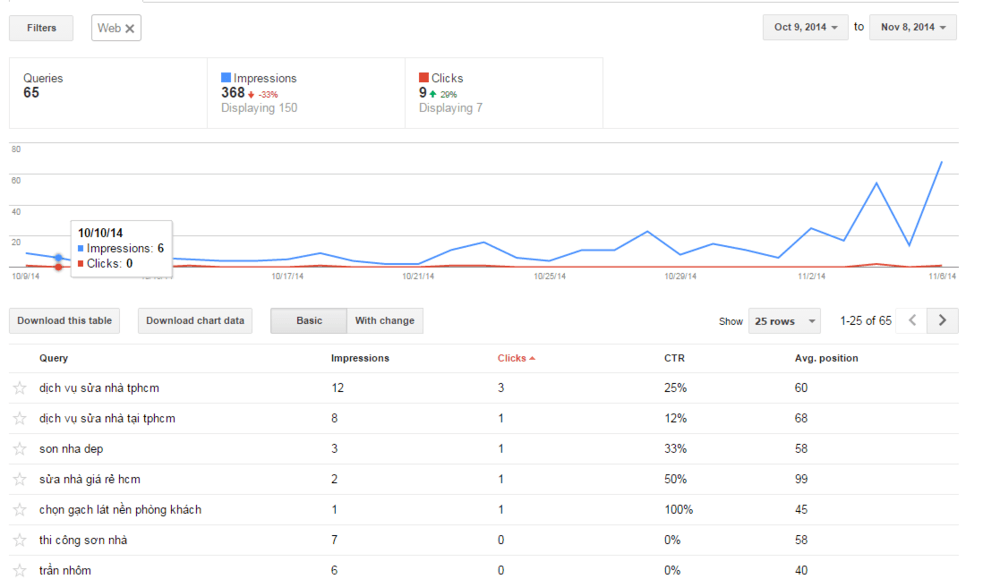Screen dimensions: 1000x579
Task: Star the query "trần nhôm"
Action: pyautogui.click(x=20, y=570)
